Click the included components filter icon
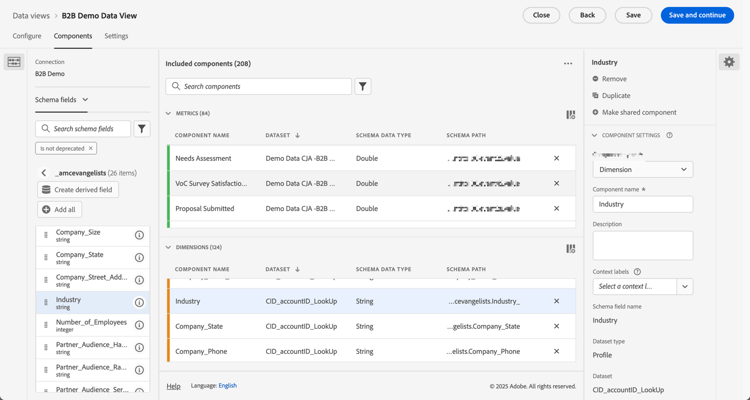 (x=363, y=87)
